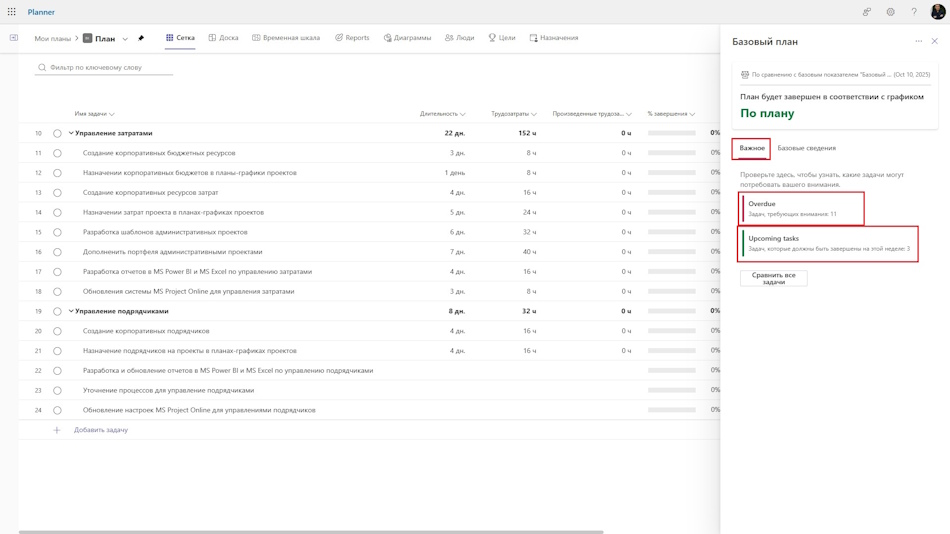950x534 pixels.
Task: Click the 40 ч effort cell
Action: tap(530, 252)
